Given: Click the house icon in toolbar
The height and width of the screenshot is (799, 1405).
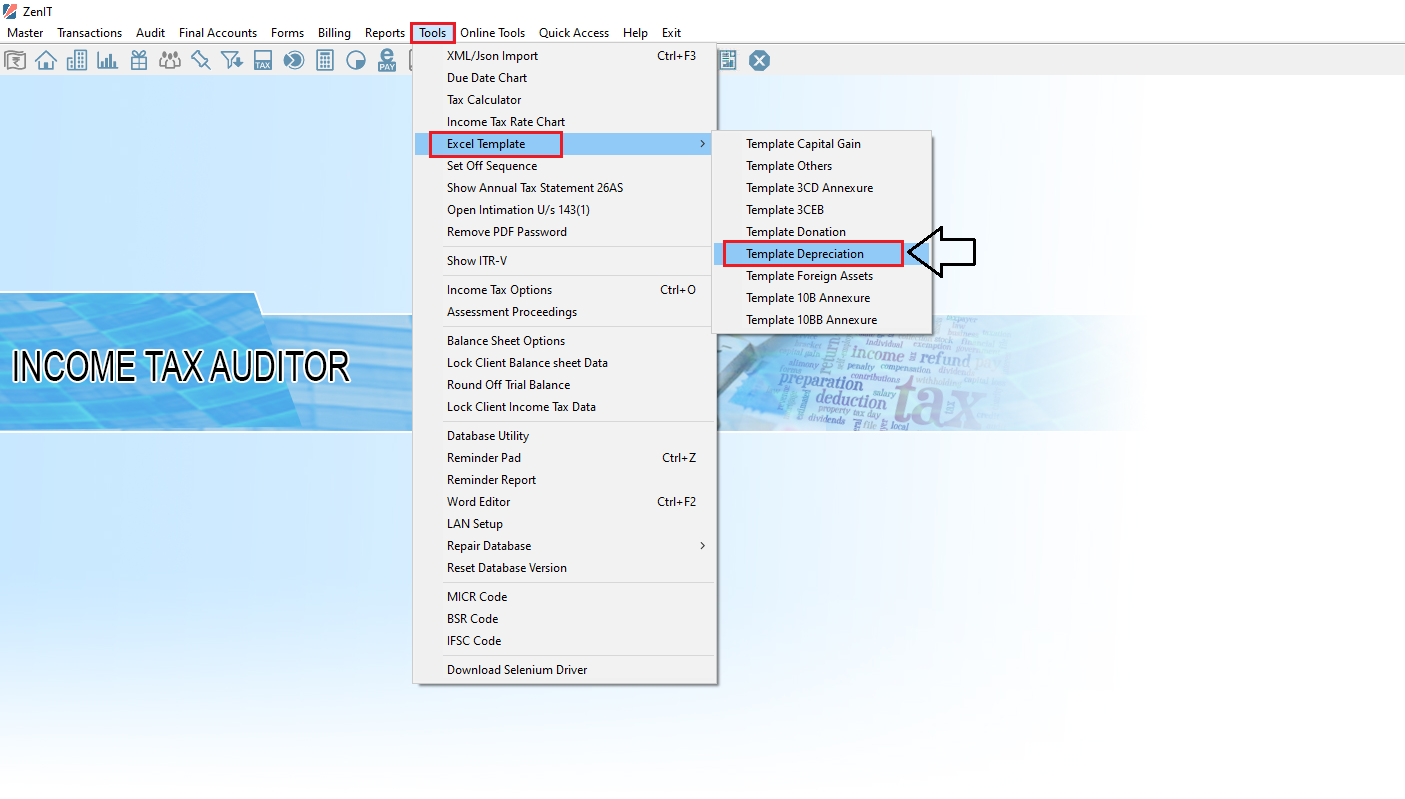Looking at the screenshot, I should [x=46, y=61].
